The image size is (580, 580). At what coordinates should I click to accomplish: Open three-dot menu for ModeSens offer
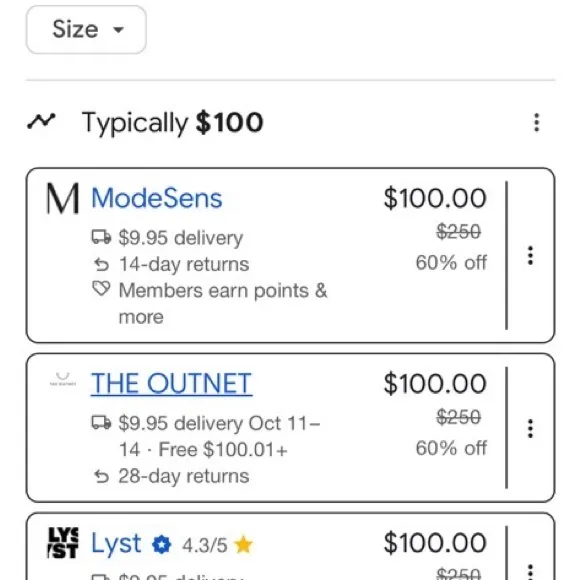[530, 255]
